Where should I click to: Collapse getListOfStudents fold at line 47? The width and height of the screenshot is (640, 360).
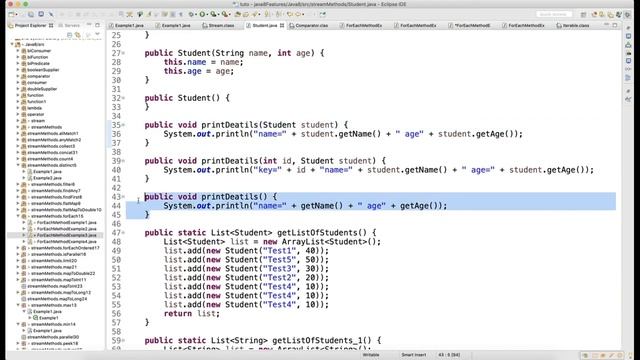coord(123,233)
